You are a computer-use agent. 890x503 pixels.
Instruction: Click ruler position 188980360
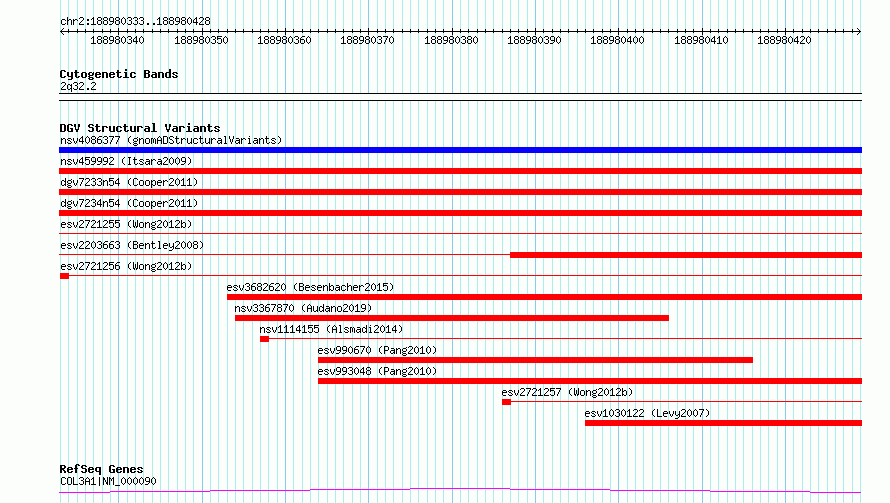pyautogui.click(x=284, y=40)
